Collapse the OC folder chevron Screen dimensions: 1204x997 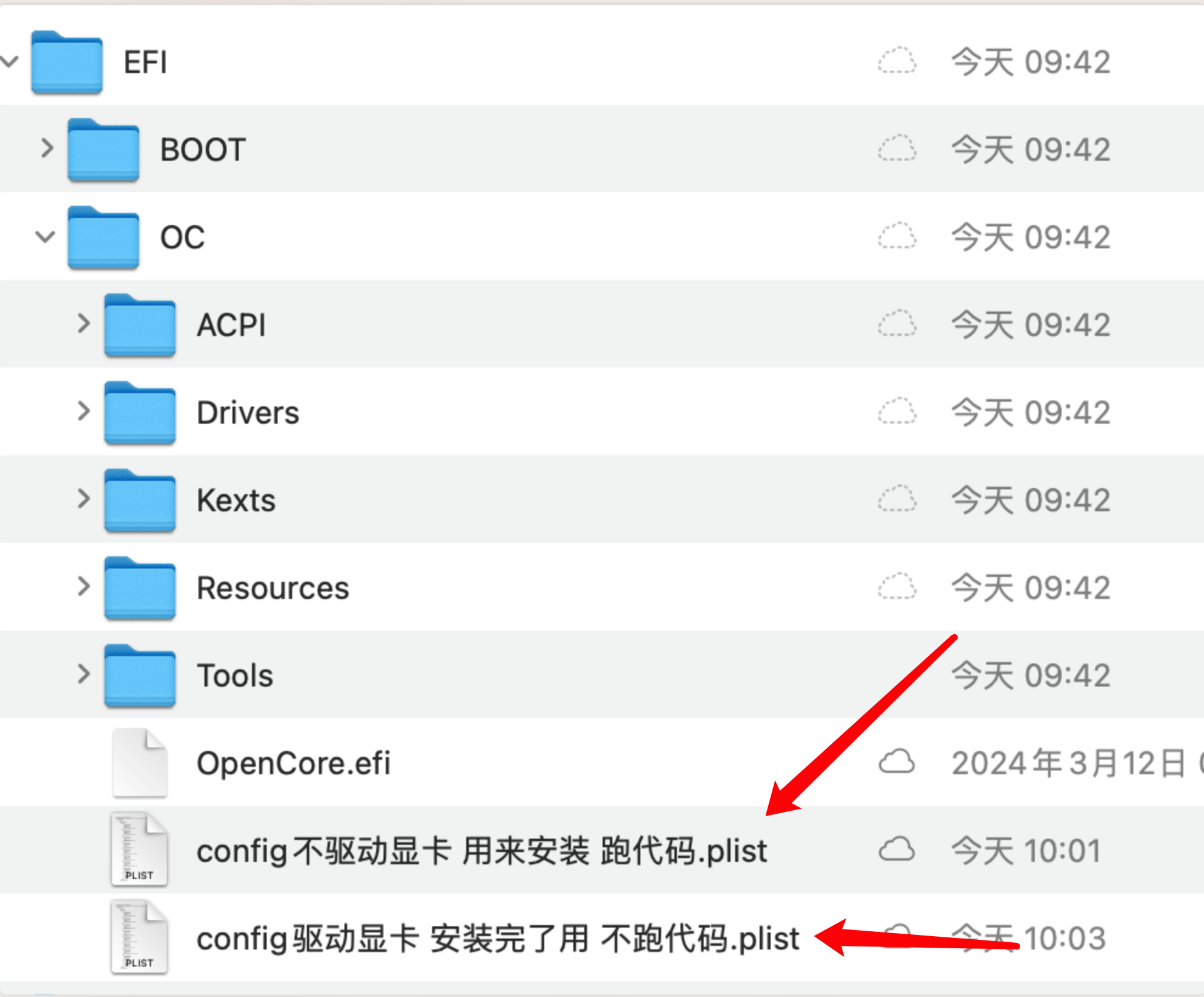45,236
